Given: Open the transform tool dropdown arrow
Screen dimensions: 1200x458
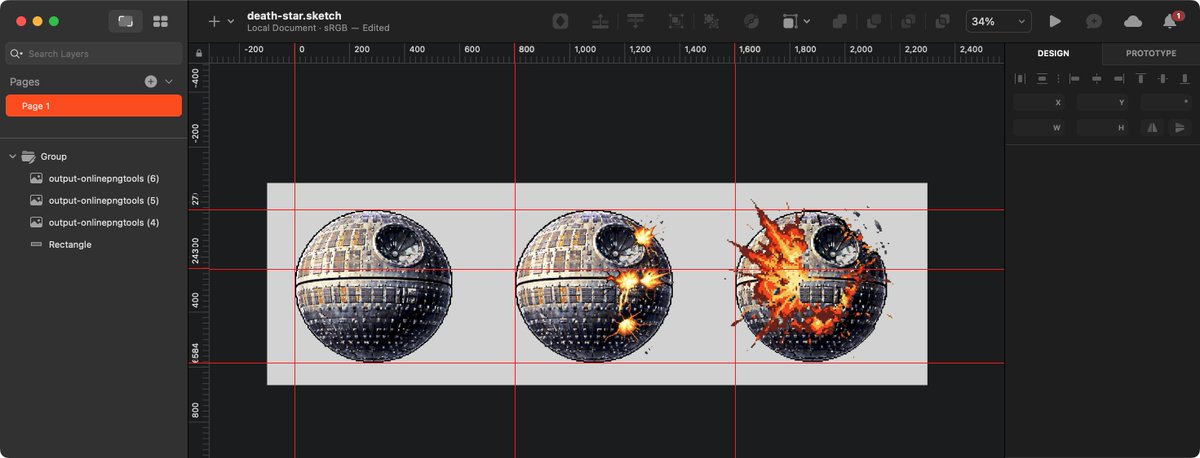Looking at the screenshot, I should click(807, 21).
